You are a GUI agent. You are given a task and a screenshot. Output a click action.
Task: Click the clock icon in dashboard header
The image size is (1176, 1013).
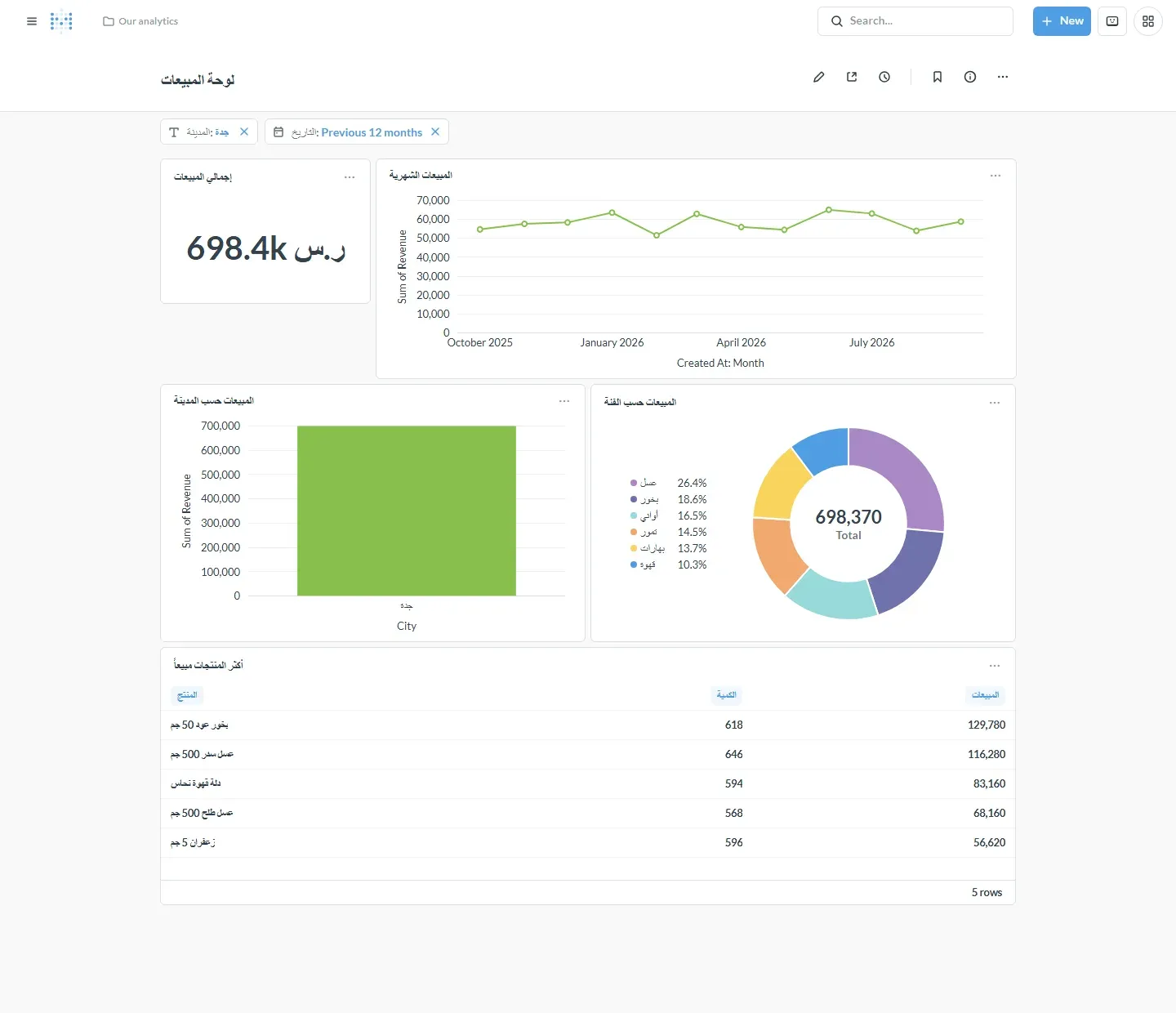884,77
